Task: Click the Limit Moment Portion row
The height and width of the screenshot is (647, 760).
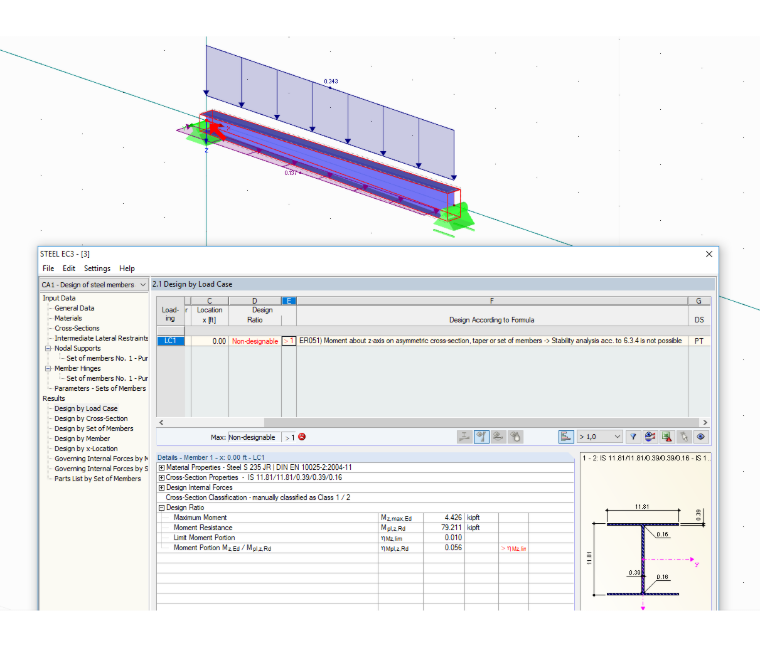Action: 365,537
